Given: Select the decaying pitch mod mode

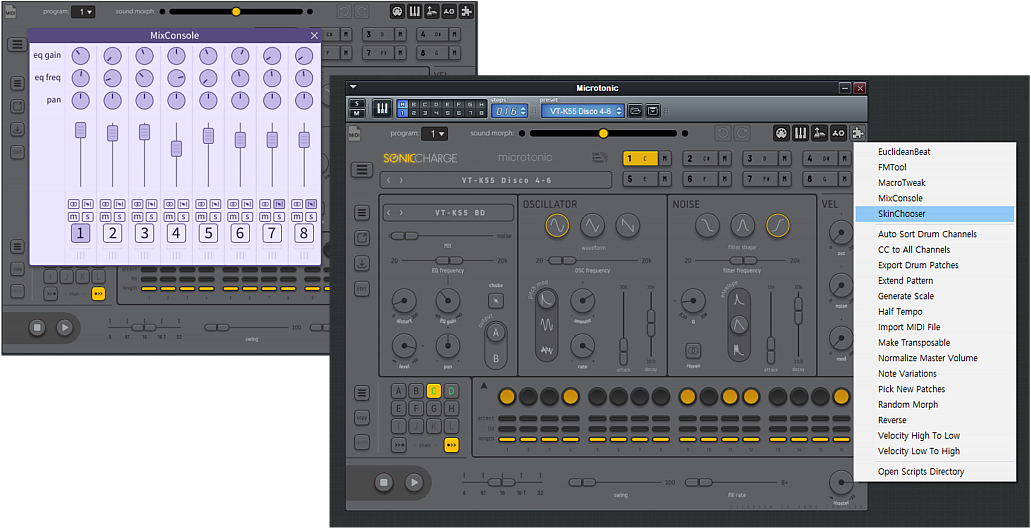Looking at the screenshot, I should click(x=547, y=300).
